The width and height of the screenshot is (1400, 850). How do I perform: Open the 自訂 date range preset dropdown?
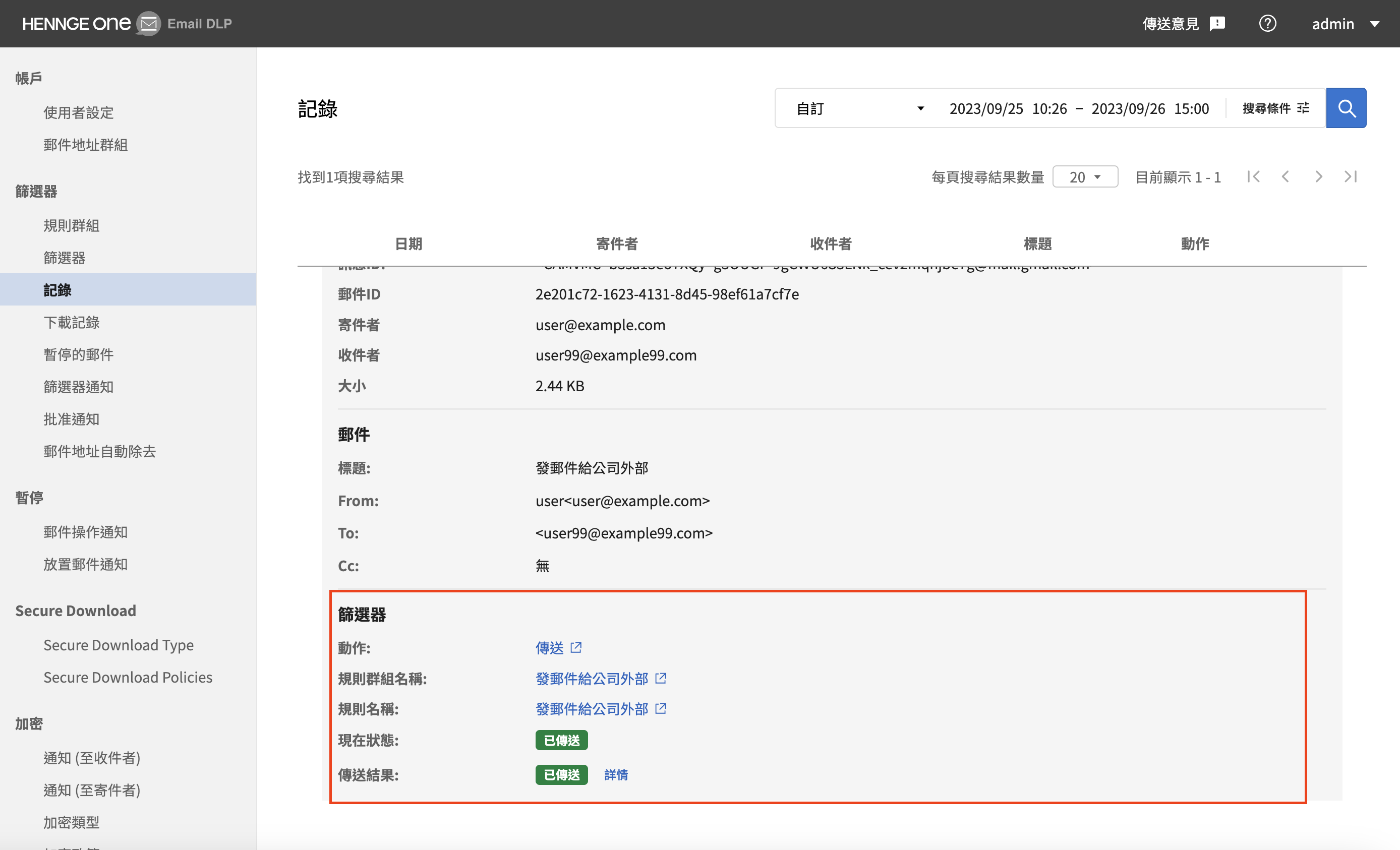coord(860,108)
